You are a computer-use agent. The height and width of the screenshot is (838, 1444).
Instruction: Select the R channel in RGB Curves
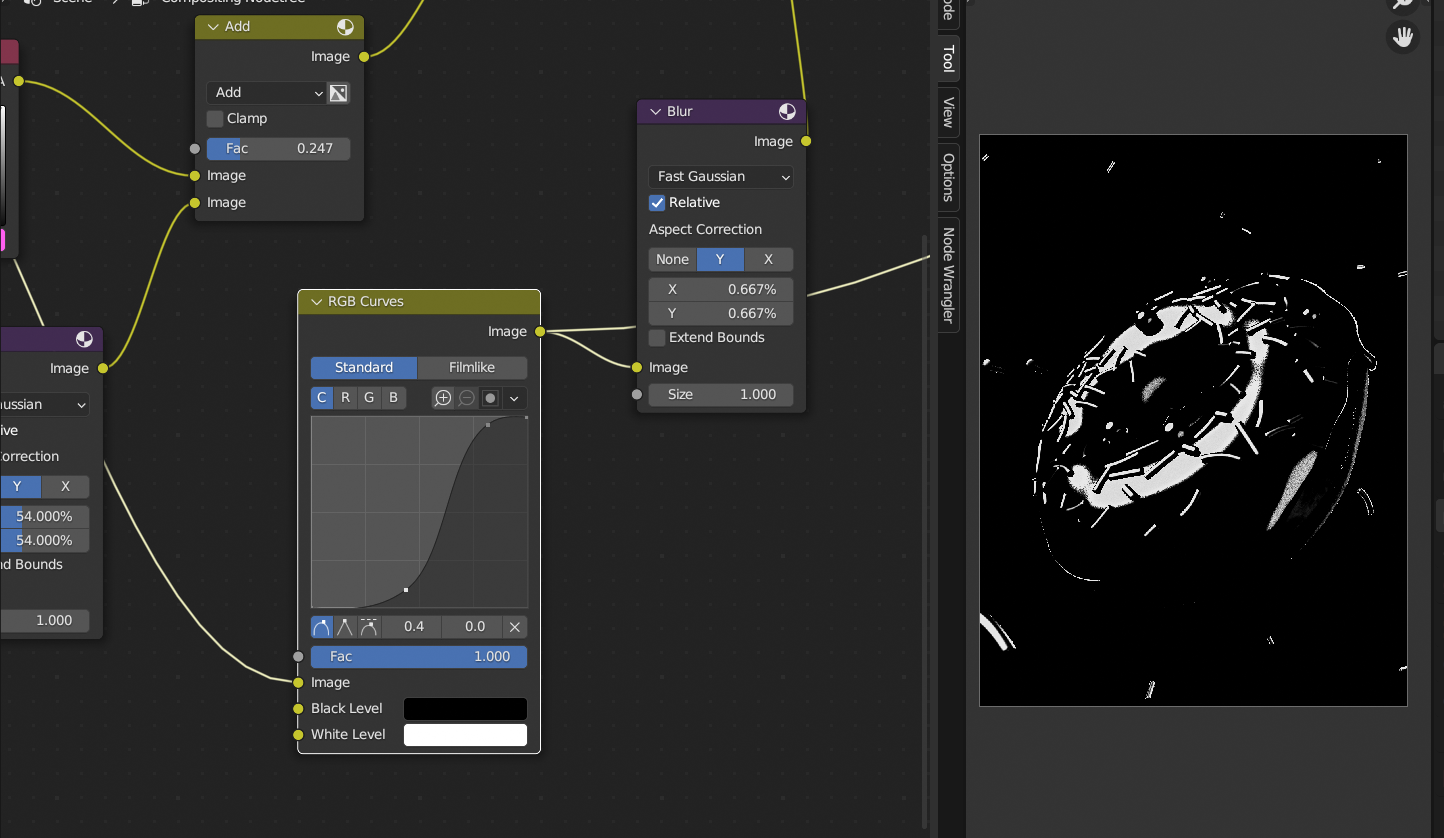click(x=345, y=398)
